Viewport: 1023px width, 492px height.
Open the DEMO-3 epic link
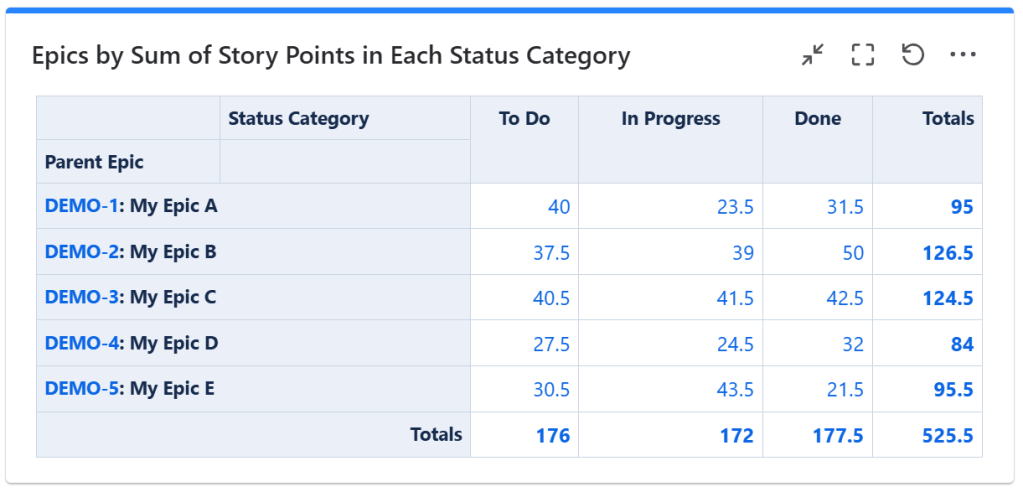point(79,297)
